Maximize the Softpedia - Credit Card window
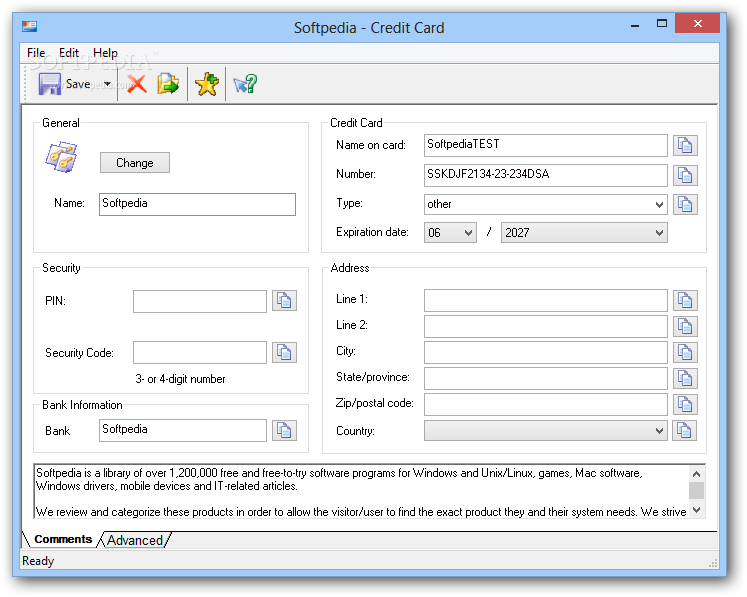 coord(662,23)
